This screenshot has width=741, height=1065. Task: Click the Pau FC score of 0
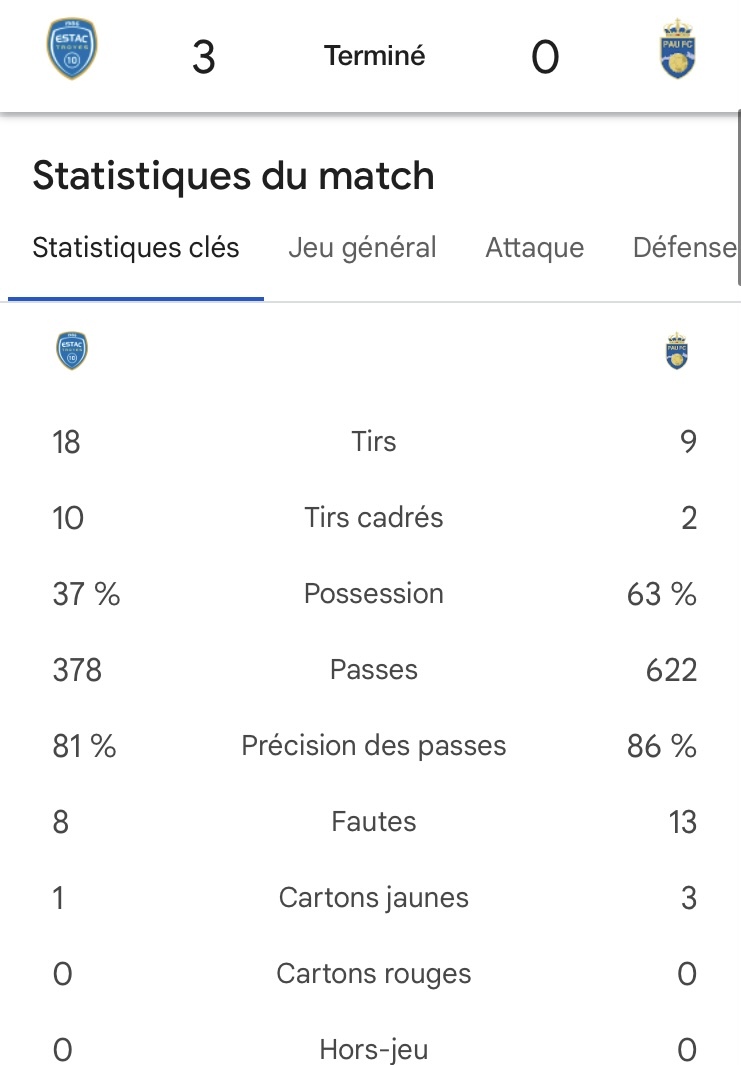(545, 57)
